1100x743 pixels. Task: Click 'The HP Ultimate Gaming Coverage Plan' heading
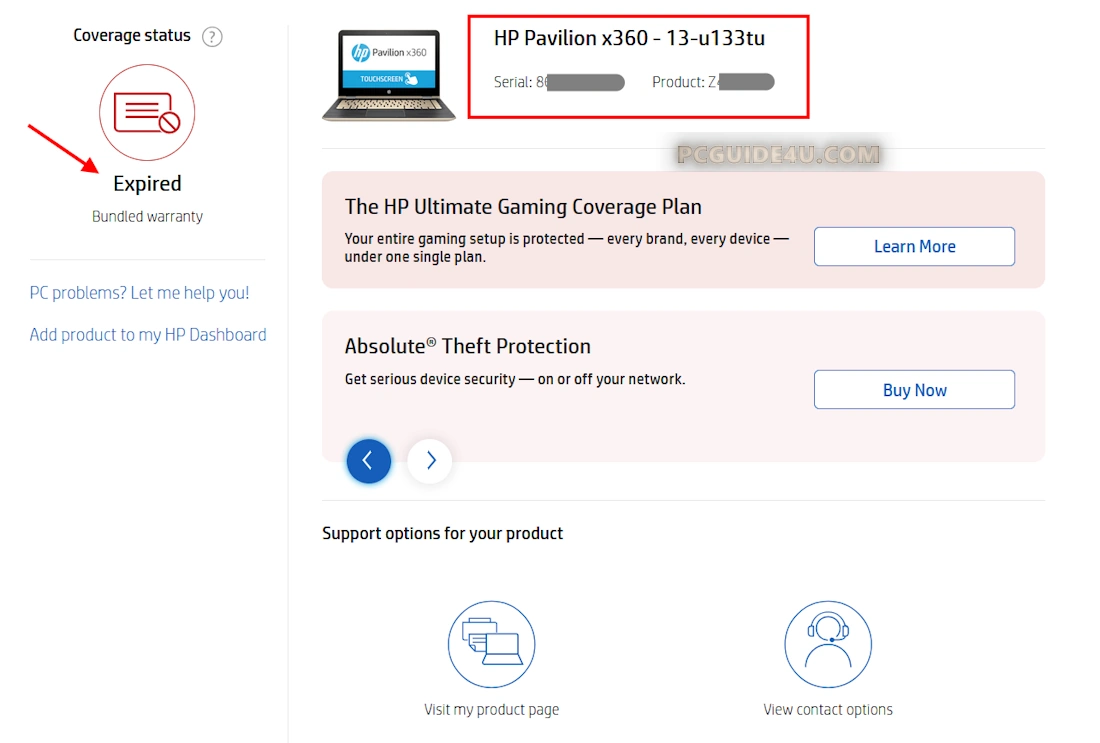pos(523,207)
